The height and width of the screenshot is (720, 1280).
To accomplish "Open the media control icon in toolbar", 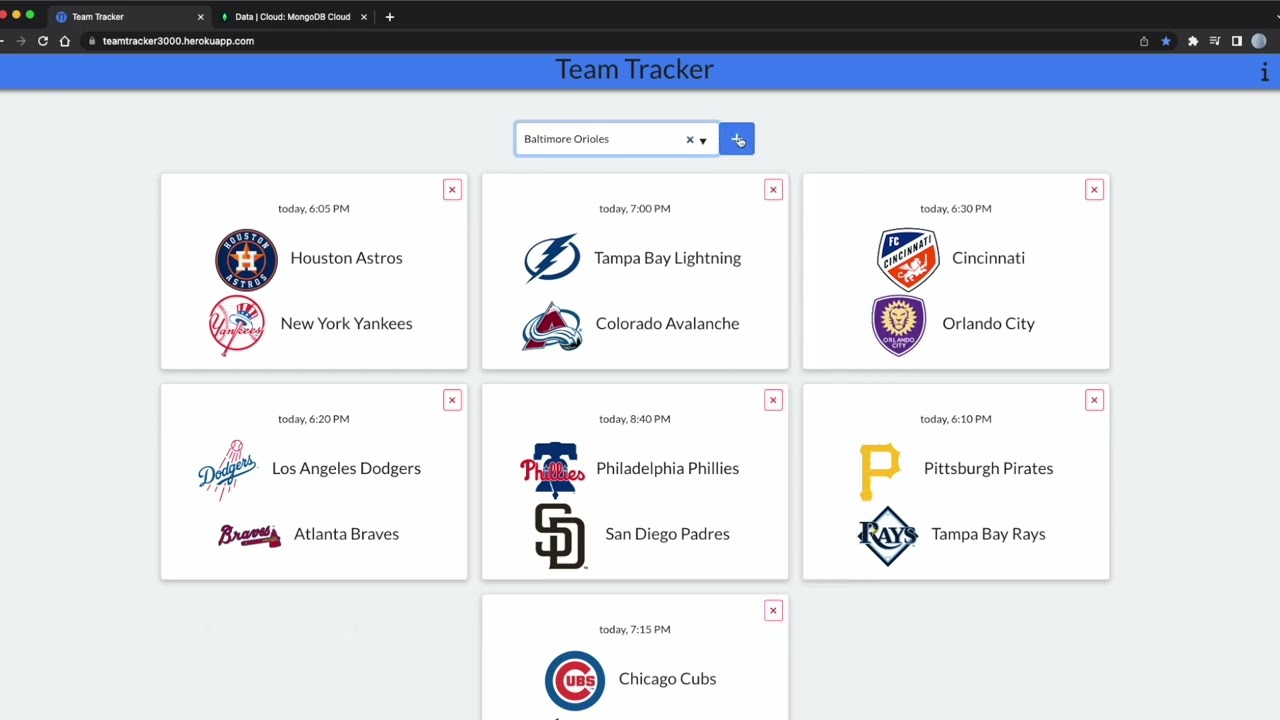I will tap(1215, 41).
